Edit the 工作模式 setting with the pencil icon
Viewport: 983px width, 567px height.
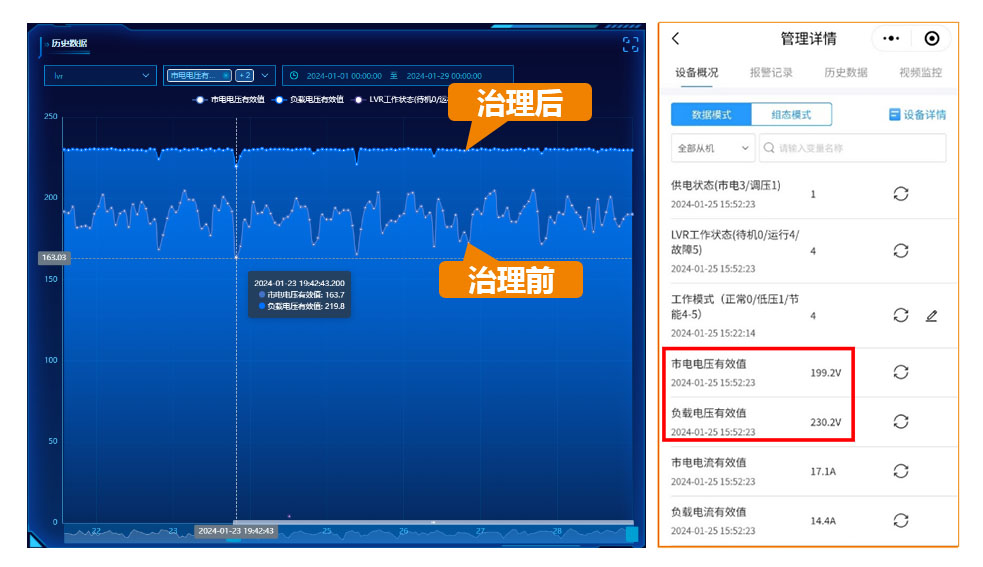[x=931, y=316]
